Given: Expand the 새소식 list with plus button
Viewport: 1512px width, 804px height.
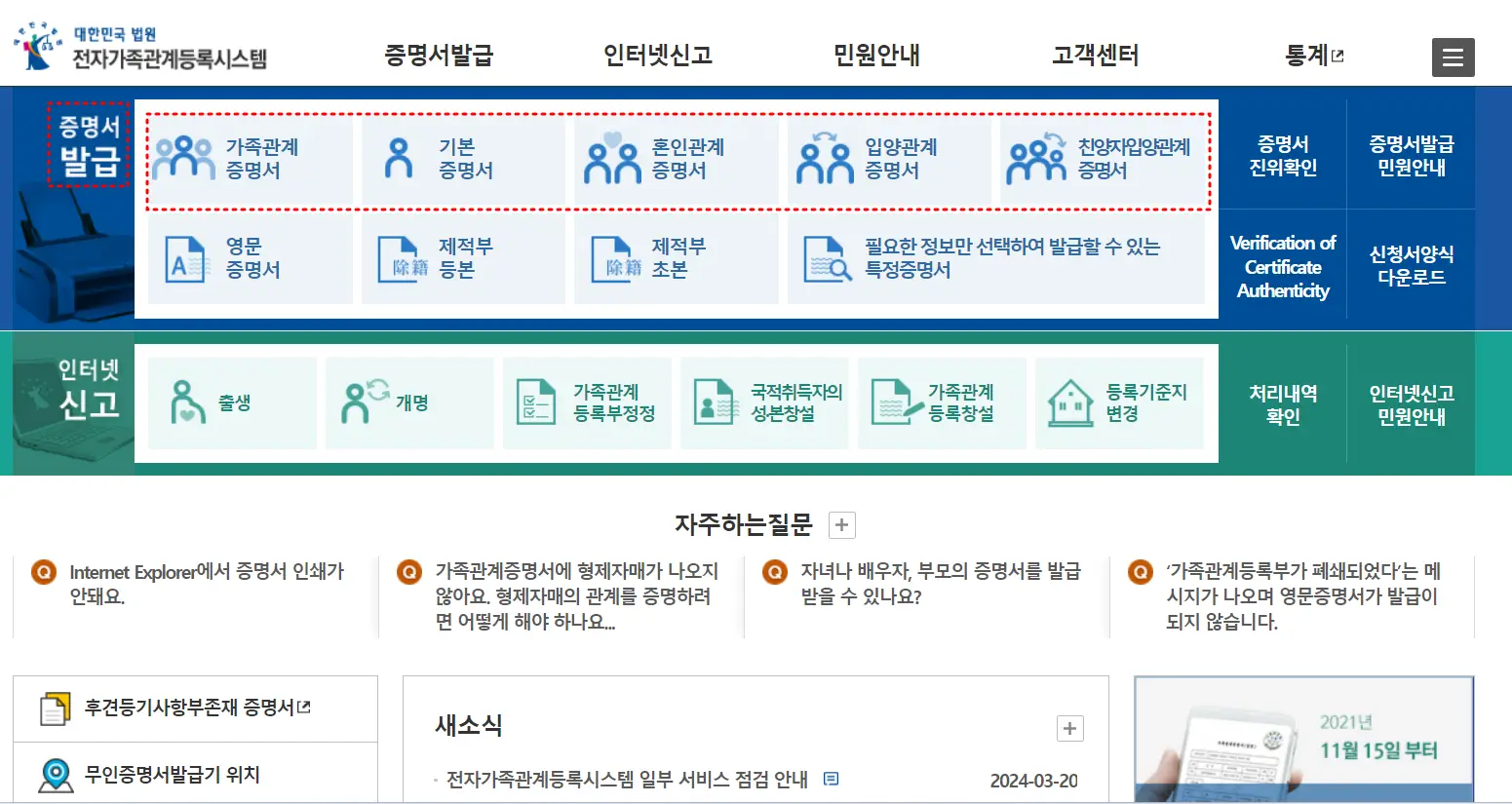Looking at the screenshot, I should pyautogui.click(x=1069, y=728).
